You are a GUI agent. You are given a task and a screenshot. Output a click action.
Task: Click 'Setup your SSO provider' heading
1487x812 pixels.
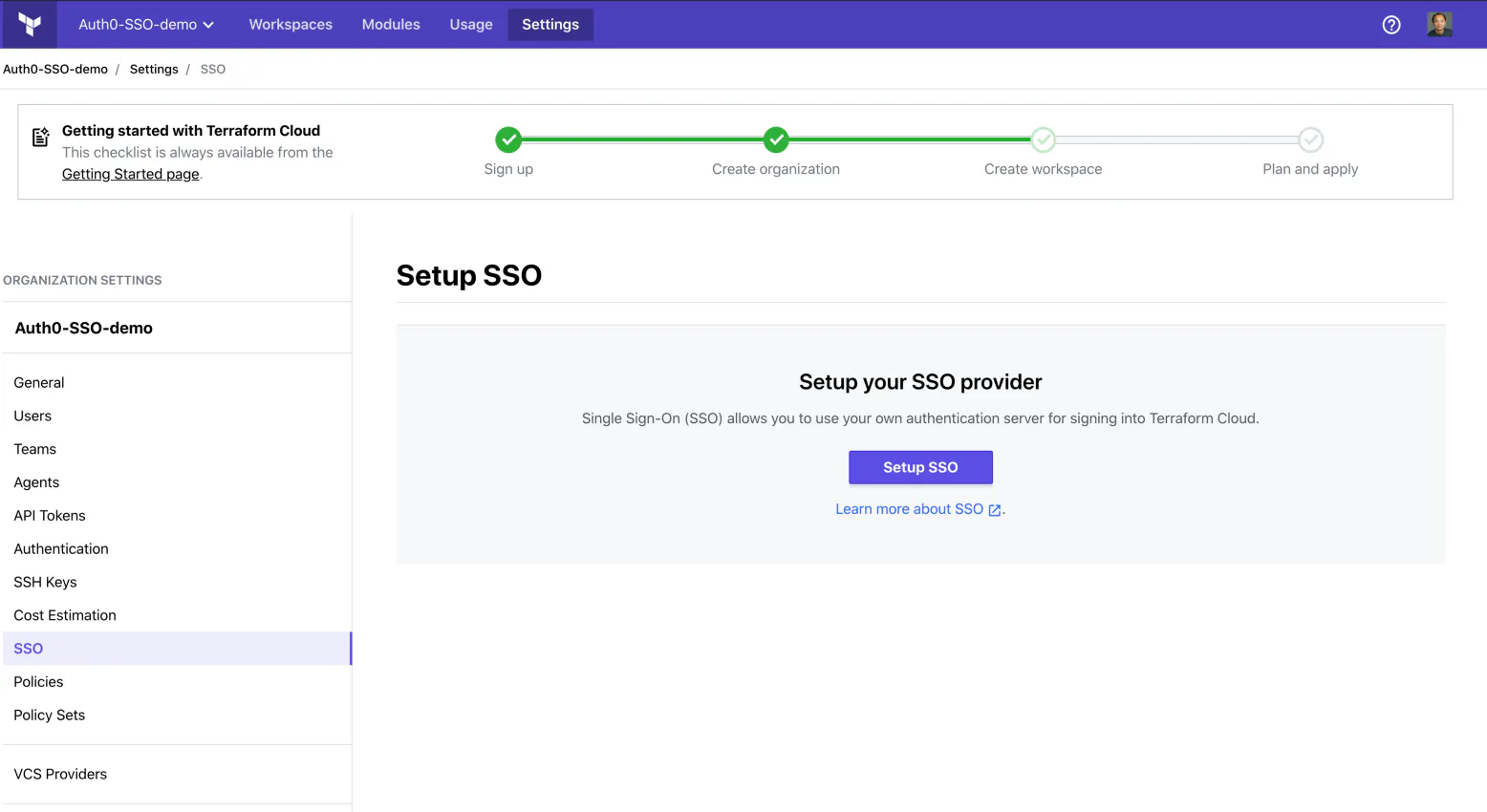(x=920, y=382)
